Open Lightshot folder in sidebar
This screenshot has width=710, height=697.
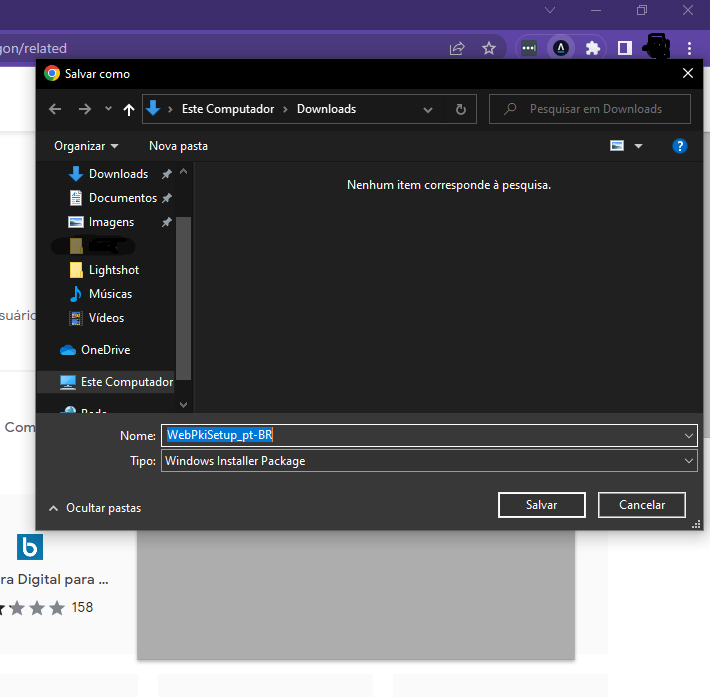pyautogui.click(x=104, y=270)
